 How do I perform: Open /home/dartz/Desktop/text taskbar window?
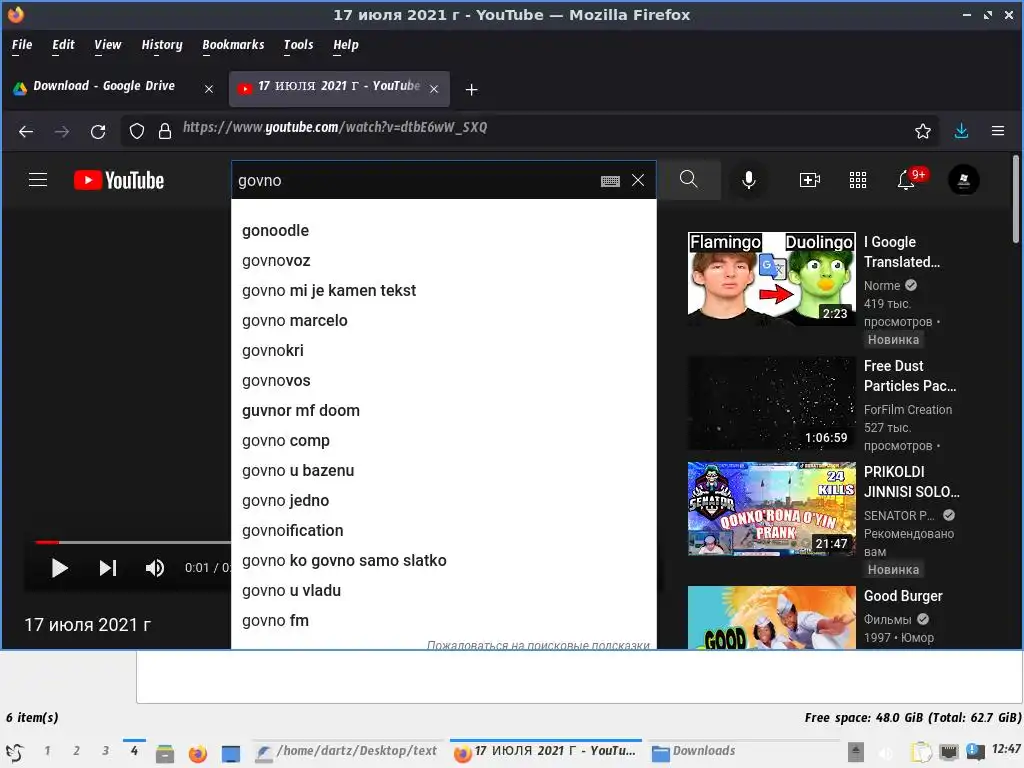[x=347, y=752]
